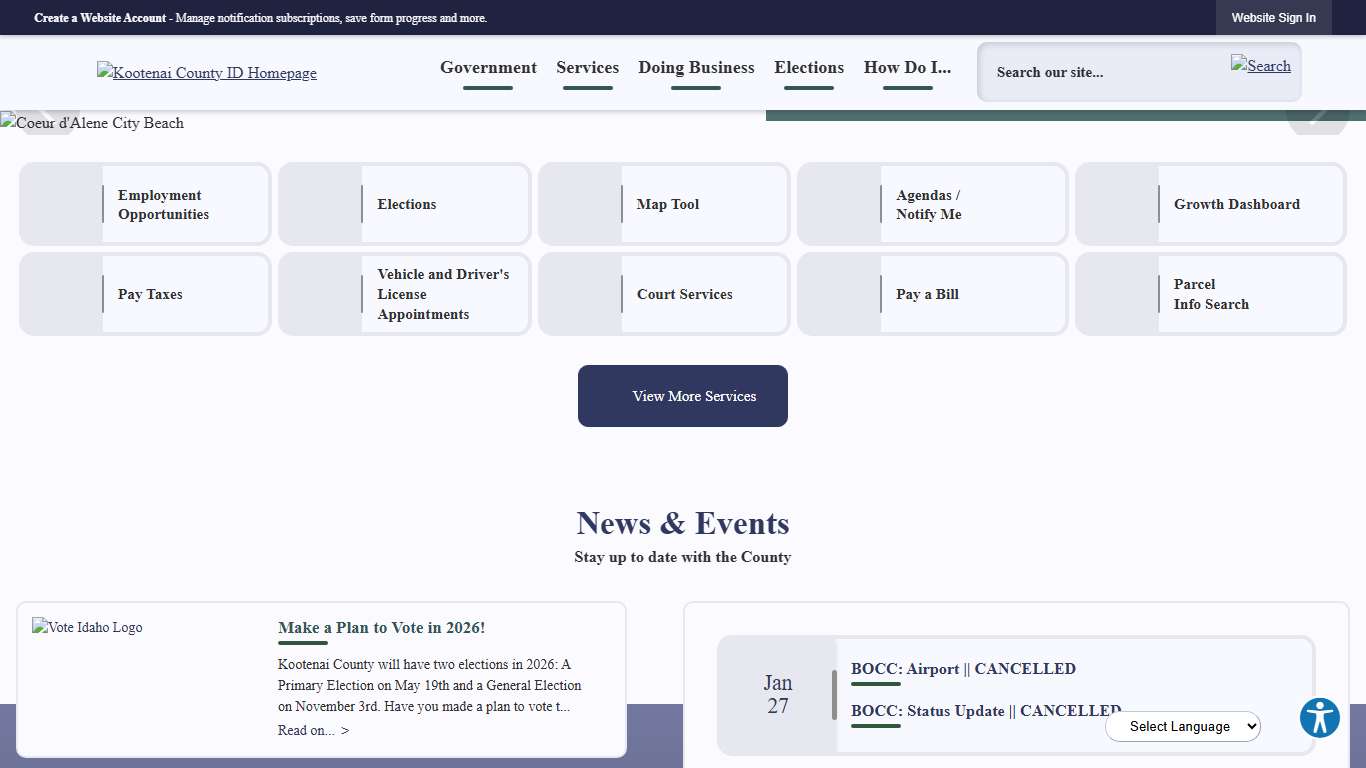The width and height of the screenshot is (1366, 768).
Task: Select the Pay Taxes service icon
Action: pos(144,294)
